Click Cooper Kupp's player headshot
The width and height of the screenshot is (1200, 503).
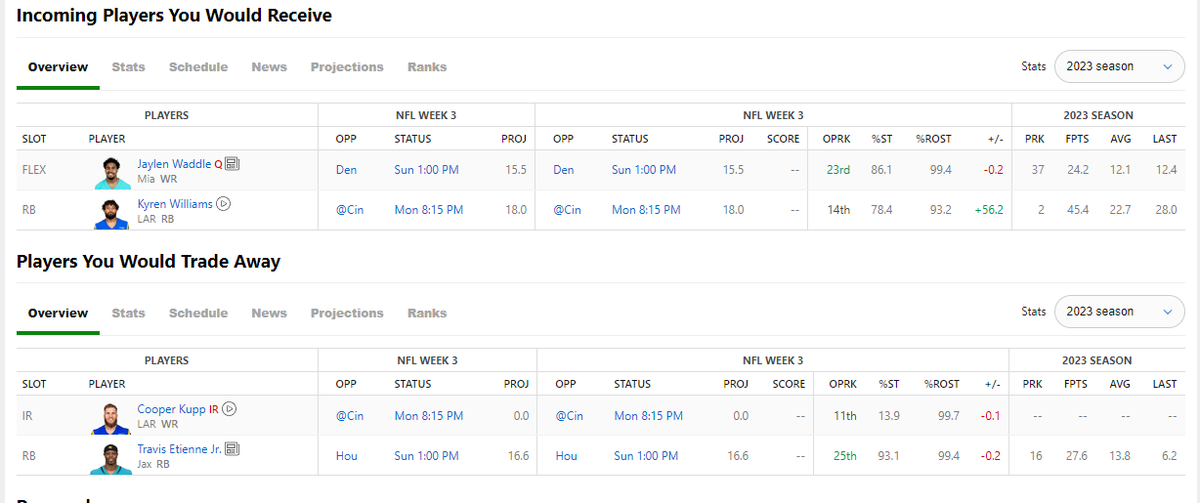(113, 415)
